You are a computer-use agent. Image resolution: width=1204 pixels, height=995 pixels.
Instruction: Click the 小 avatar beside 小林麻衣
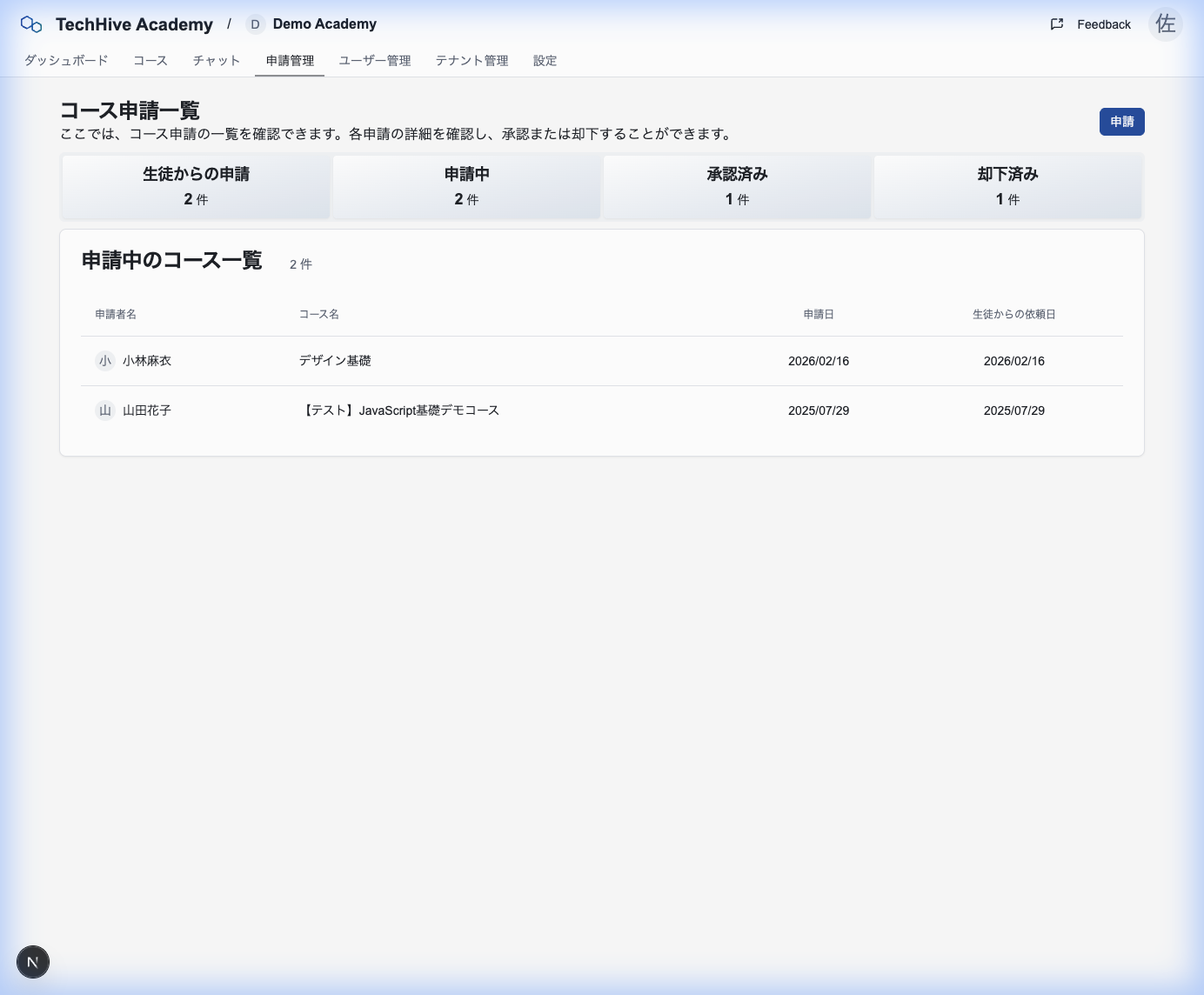click(105, 361)
